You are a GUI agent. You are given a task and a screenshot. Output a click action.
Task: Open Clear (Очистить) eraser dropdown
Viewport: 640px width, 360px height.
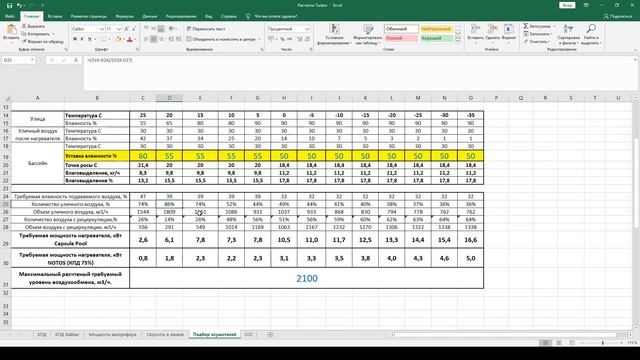tap(538, 41)
